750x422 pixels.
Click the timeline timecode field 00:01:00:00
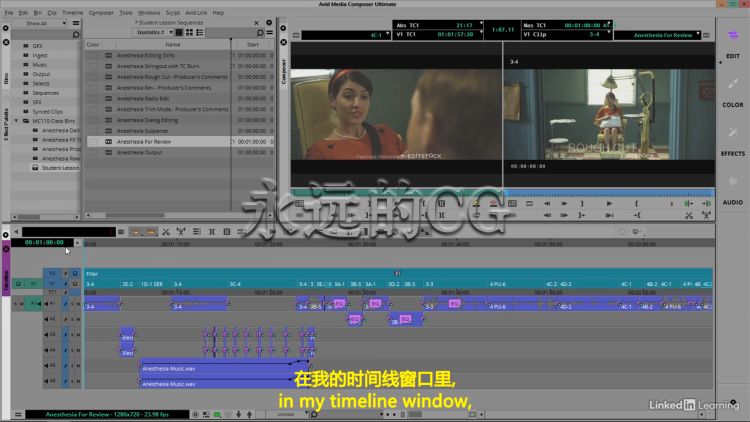pyautogui.click(x=44, y=243)
